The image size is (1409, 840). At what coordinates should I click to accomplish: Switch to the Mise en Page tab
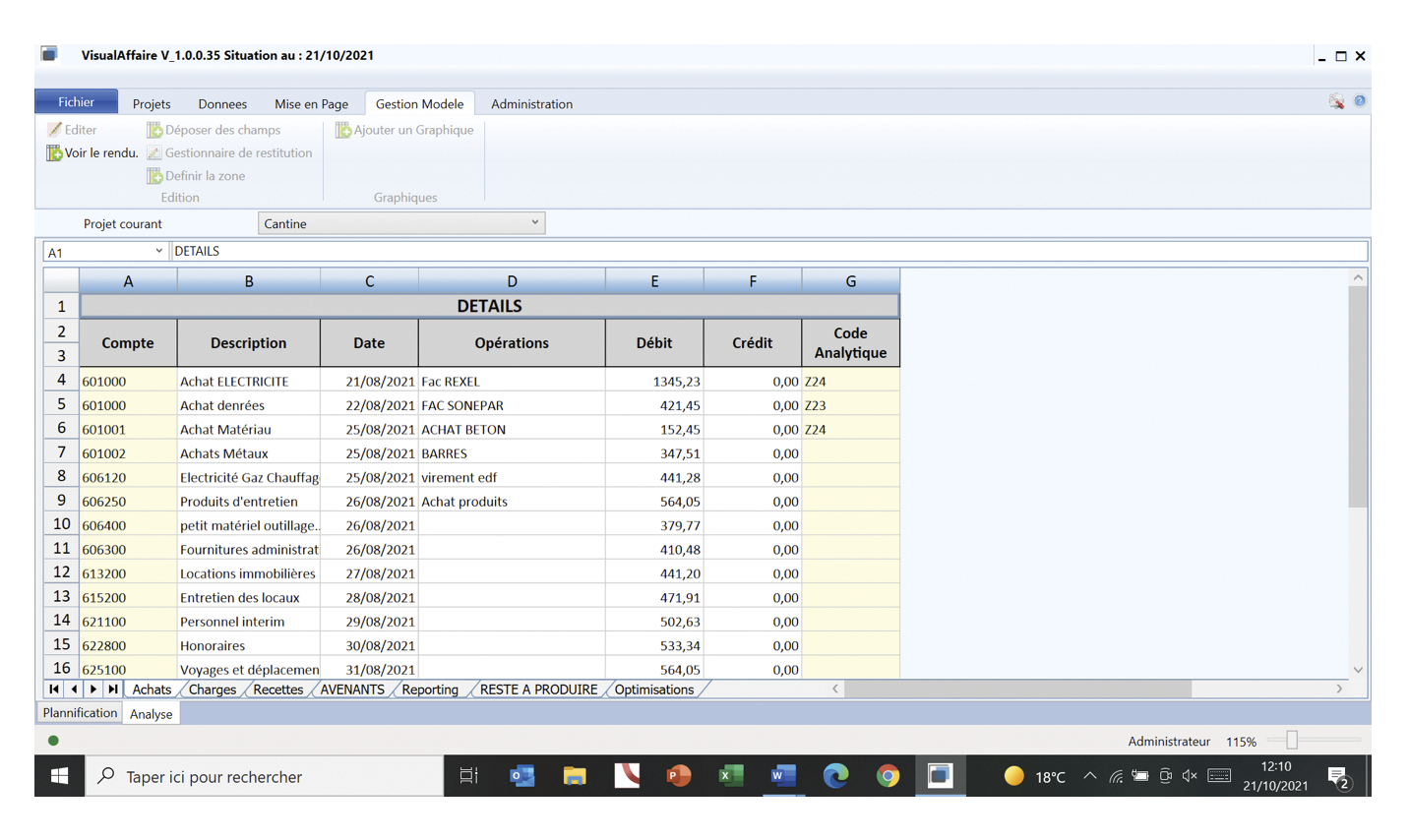coord(311,103)
